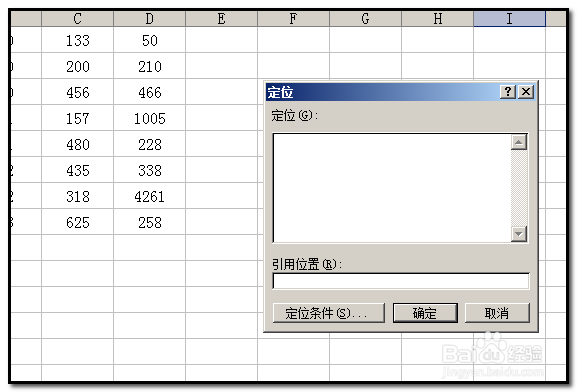Select column F header
Viewport: 577px width, 392px height.
click(x=293, y=19)
